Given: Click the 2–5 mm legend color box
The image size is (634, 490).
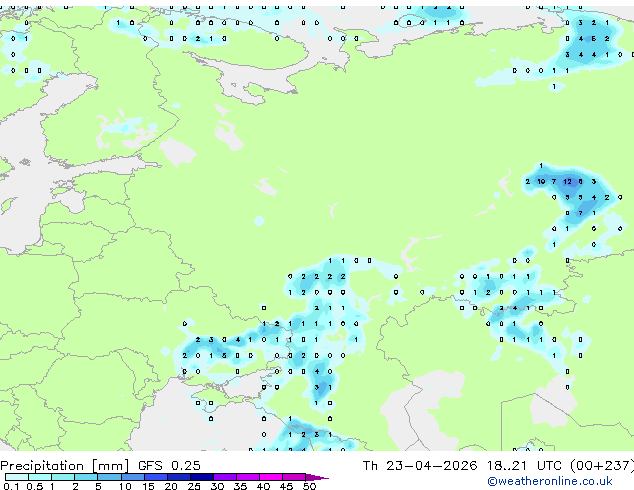Looking at the screenshot, I should point(86,477).
